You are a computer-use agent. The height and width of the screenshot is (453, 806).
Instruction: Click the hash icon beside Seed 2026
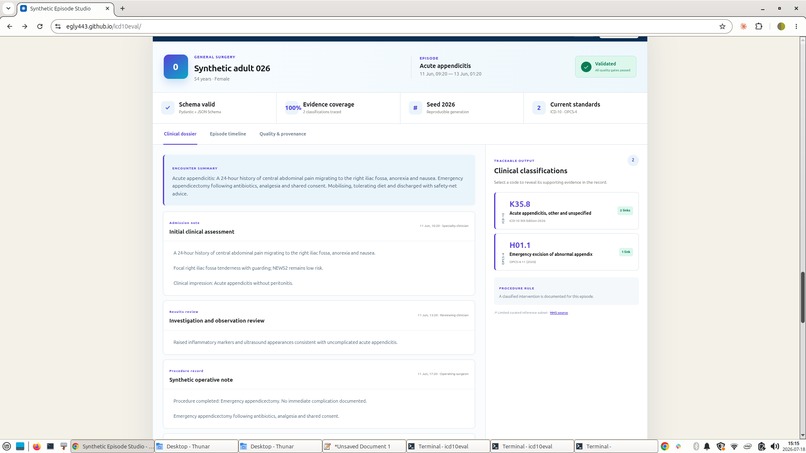point(415,107)
